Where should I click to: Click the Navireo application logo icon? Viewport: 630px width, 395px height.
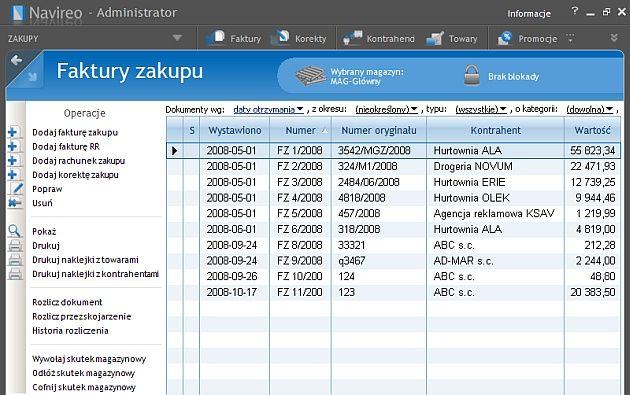pyautogui.click(x=17, y=13)
